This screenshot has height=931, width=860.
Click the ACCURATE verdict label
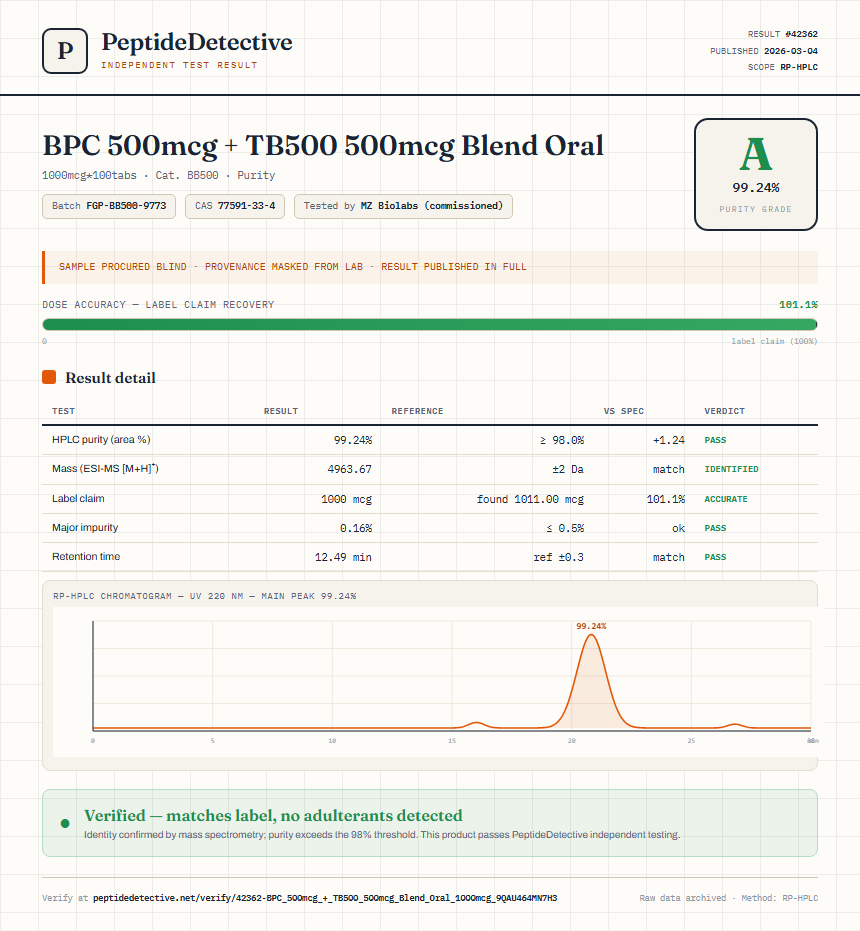click(726, 499)
